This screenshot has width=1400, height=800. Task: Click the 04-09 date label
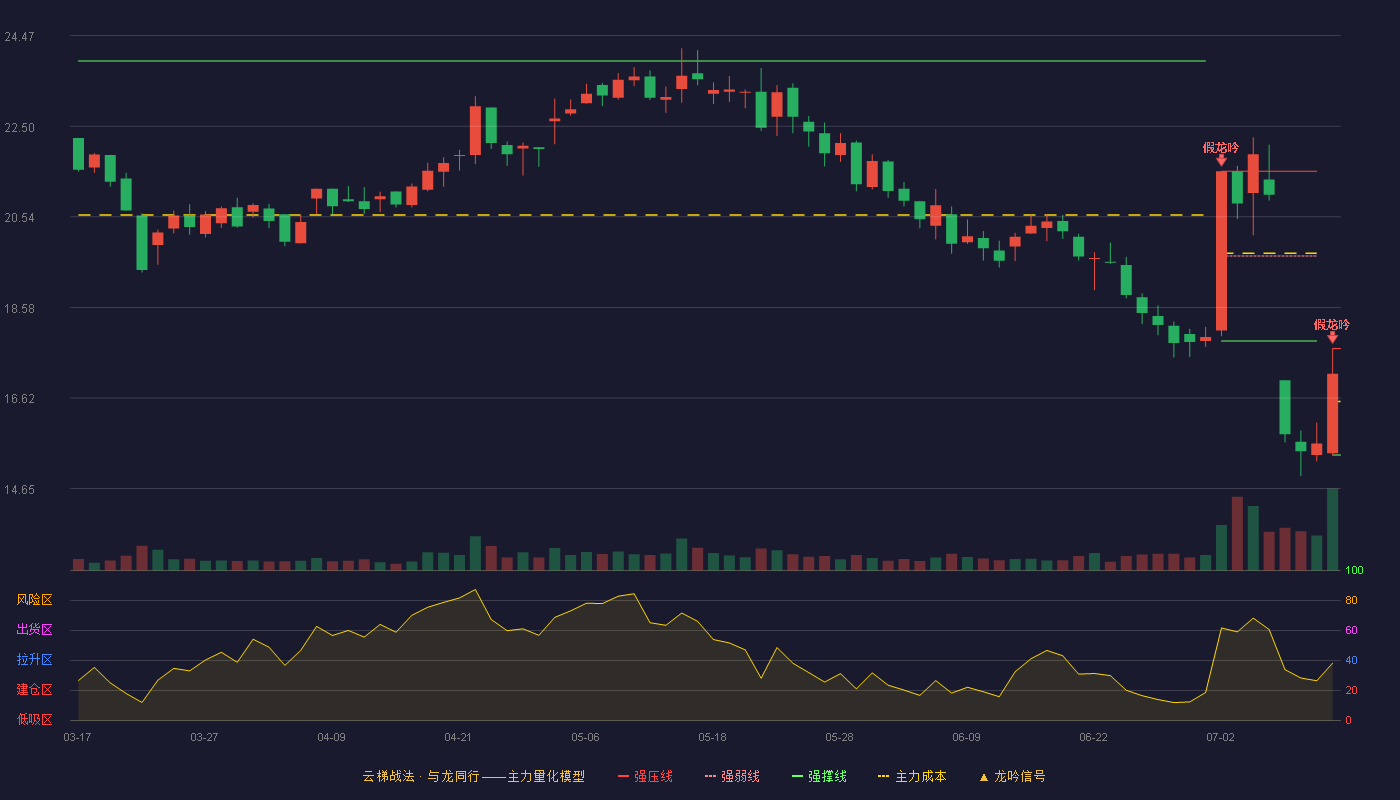click(331, 737)
